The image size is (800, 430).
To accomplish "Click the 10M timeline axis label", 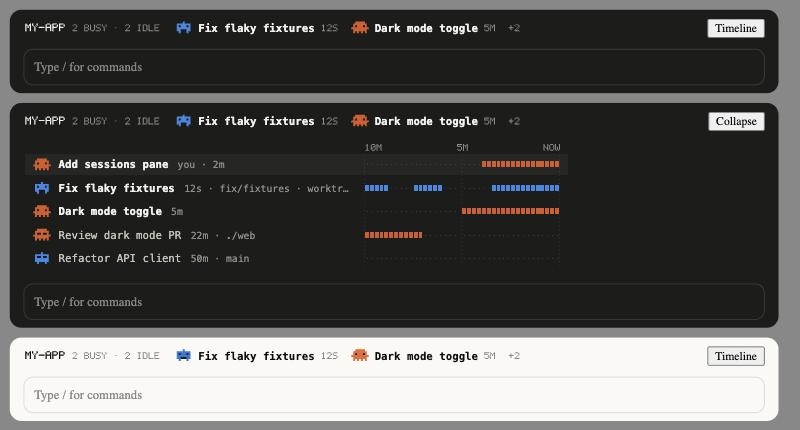I will tap(373, 147).
